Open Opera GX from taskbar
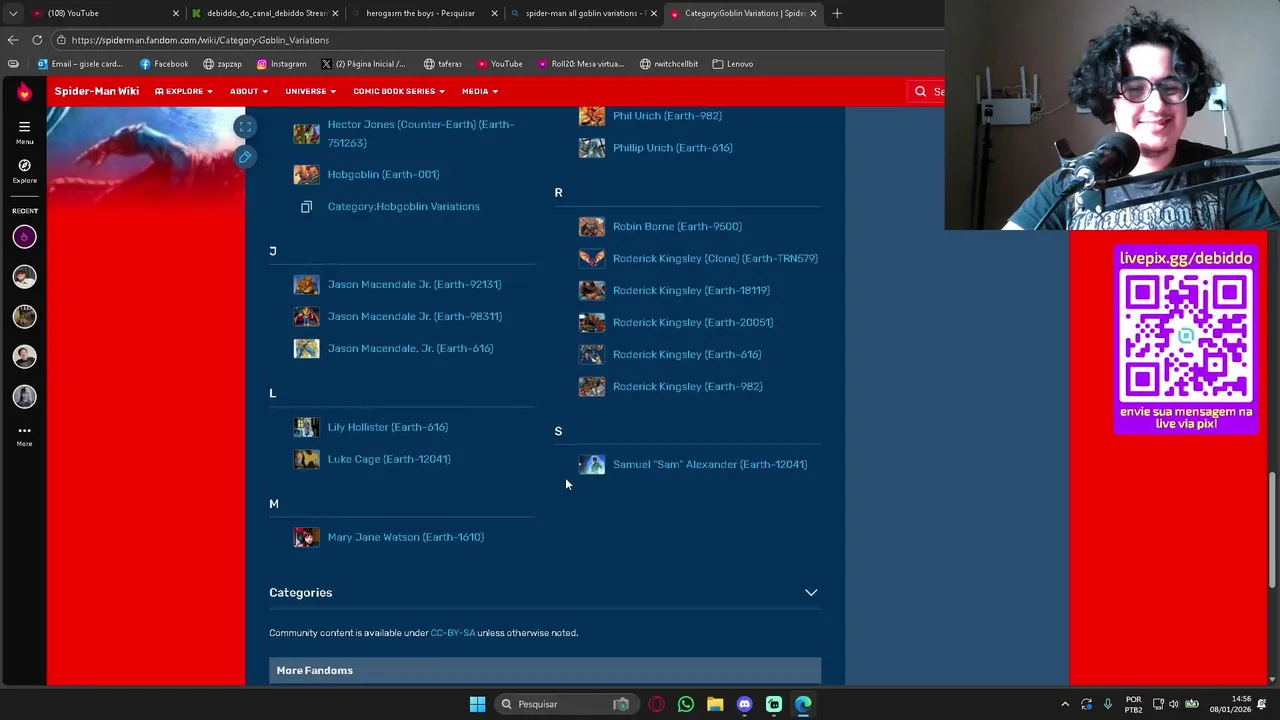This screenshot has width=1280, height=720. point(656,704)
